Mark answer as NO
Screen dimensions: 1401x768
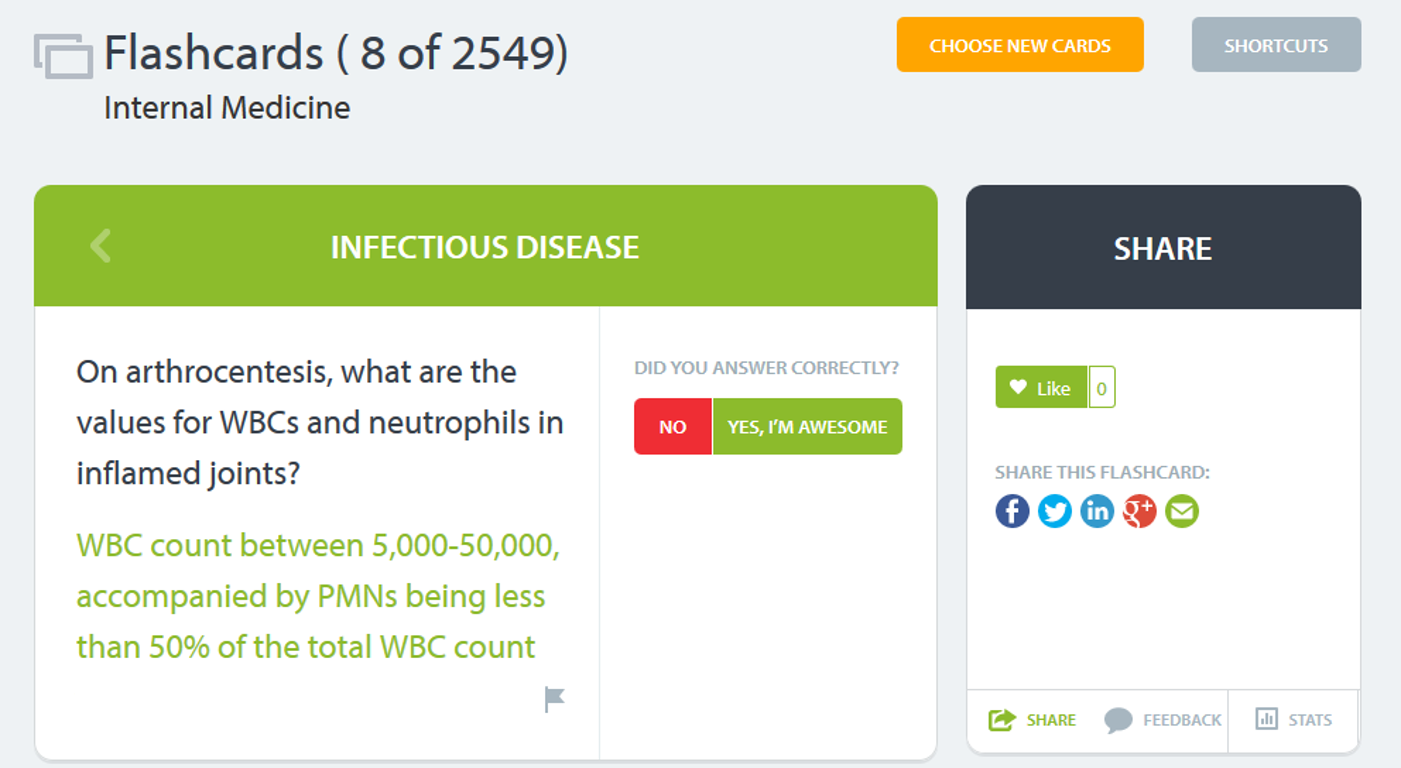(x=673, y=427)
